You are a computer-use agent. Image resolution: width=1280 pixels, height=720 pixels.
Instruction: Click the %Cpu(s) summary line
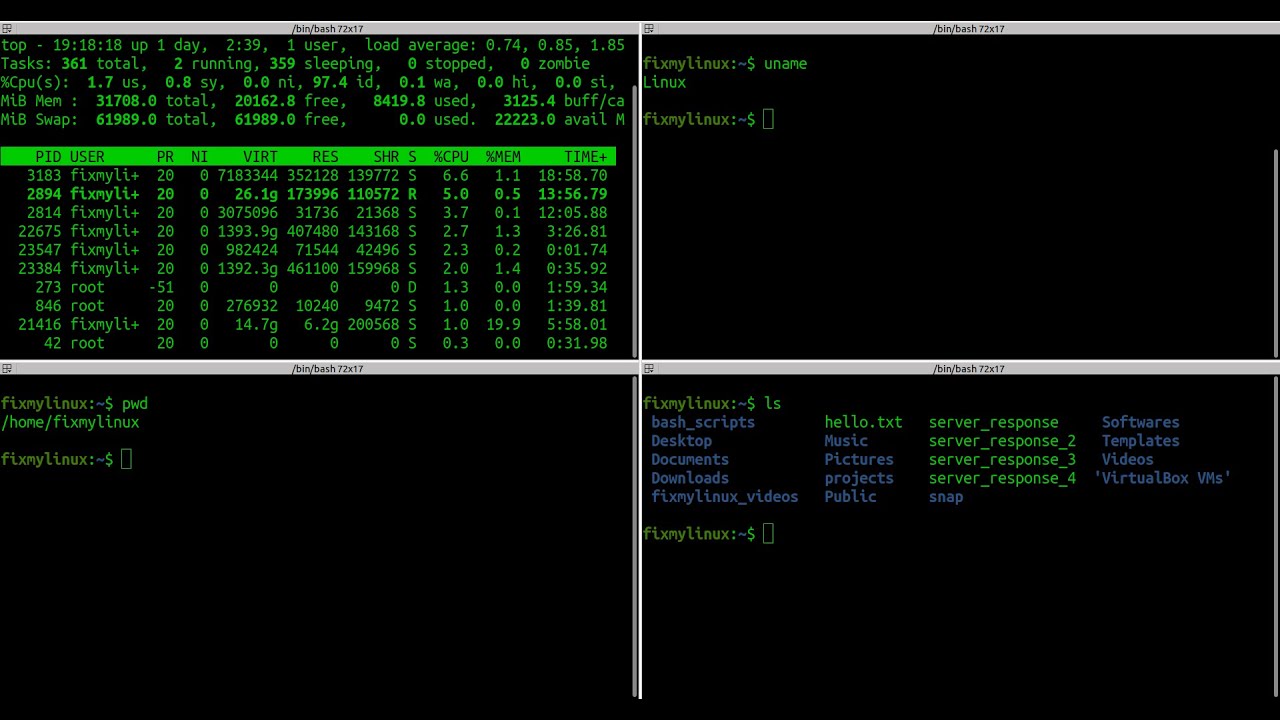[x=308, y=83]
